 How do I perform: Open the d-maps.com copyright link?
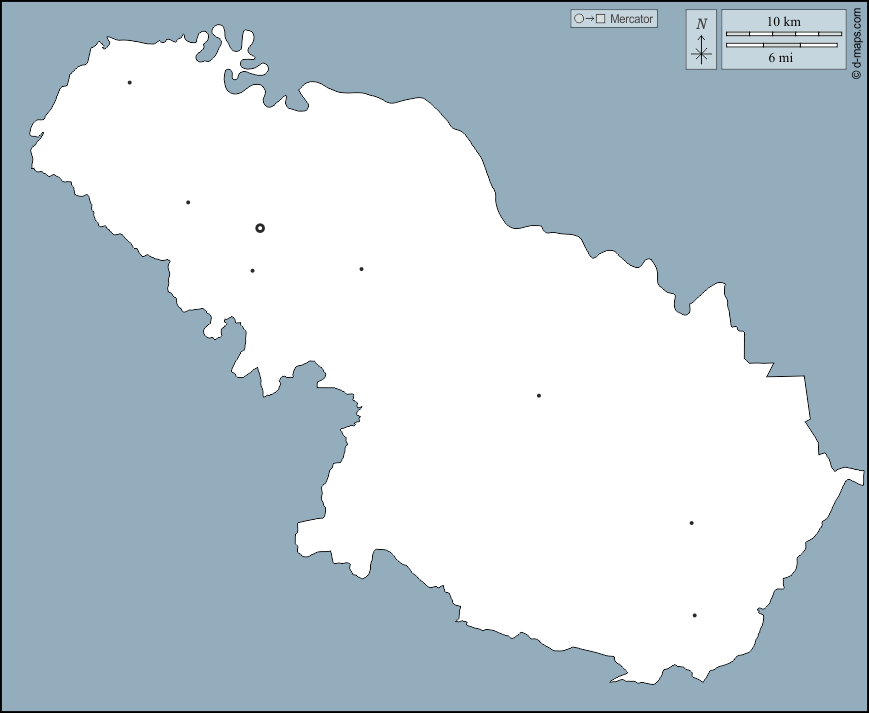tap(856, 44)
